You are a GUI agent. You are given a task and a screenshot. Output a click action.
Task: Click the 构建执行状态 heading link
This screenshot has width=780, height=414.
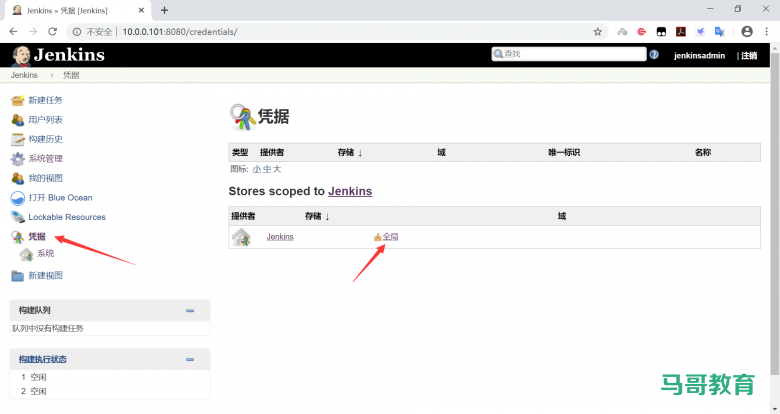click(x=43, y=359)
